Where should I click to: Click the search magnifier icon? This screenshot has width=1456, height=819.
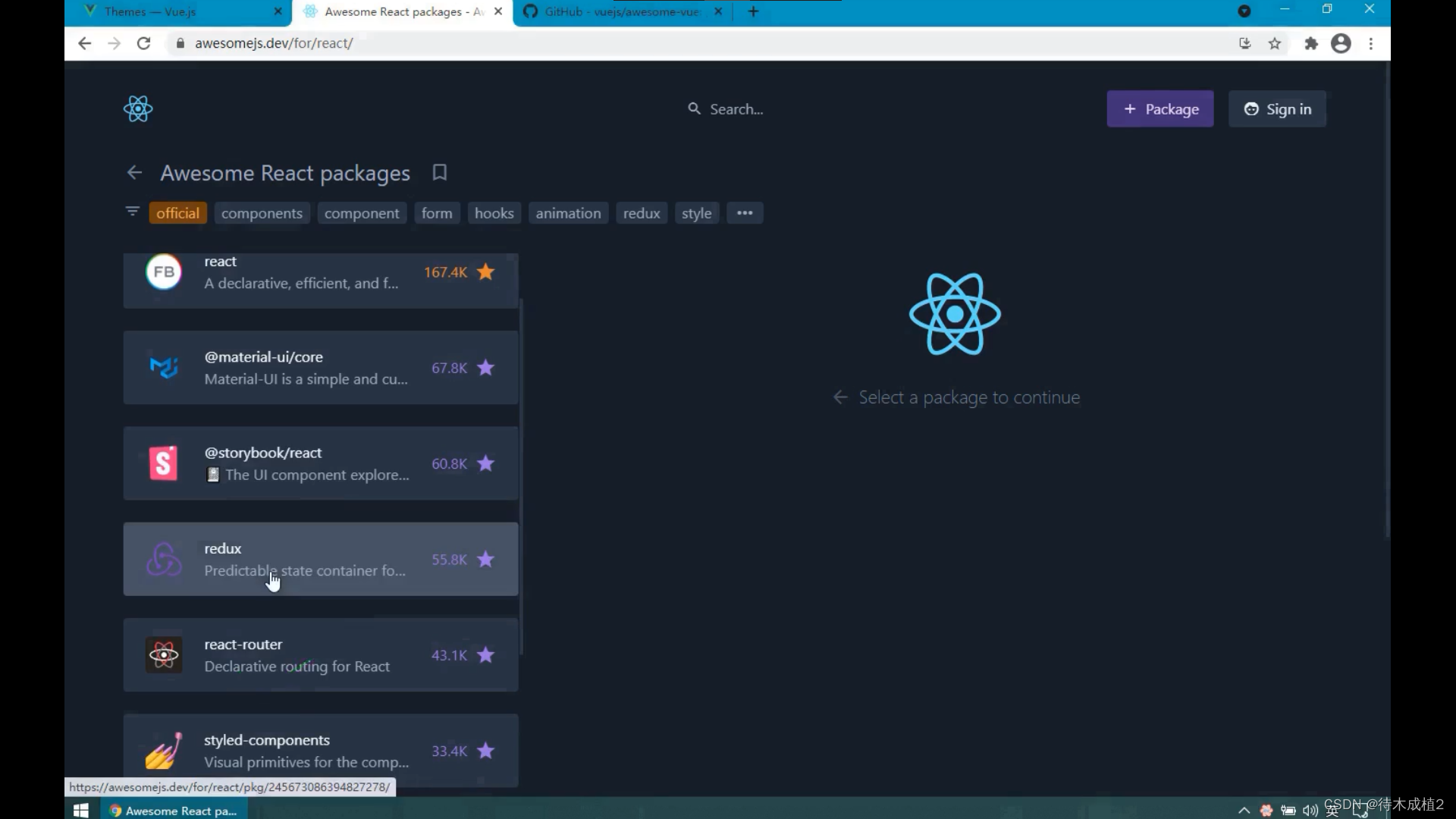pos(694,109)
